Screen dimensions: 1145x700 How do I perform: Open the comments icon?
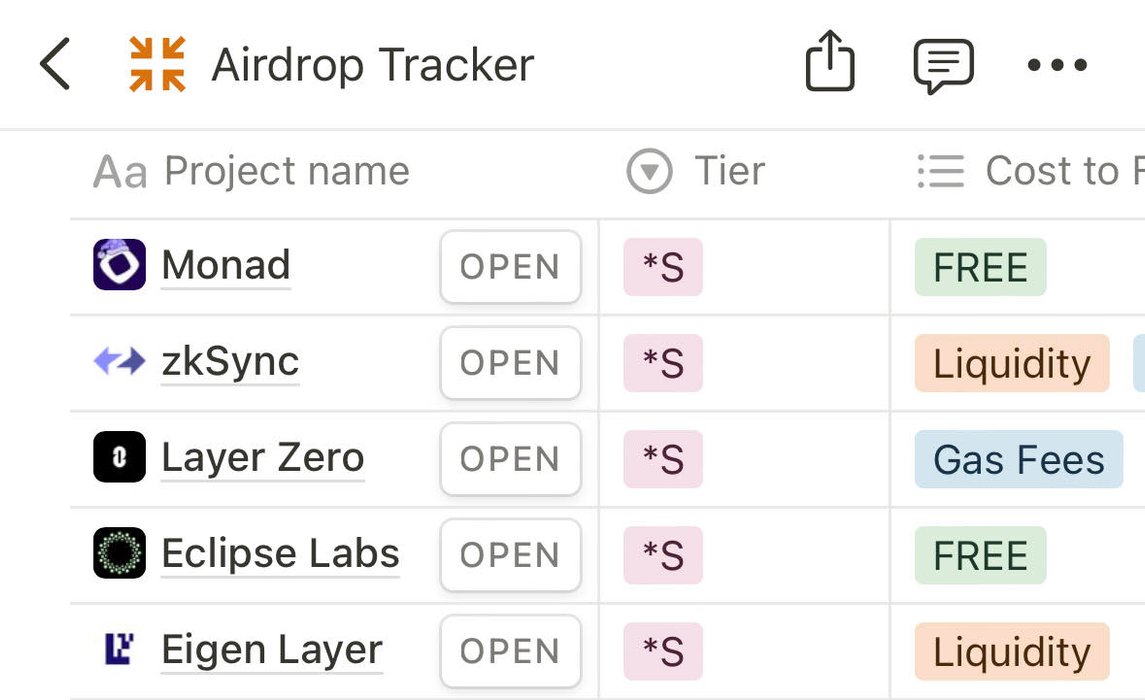[943, 66]
